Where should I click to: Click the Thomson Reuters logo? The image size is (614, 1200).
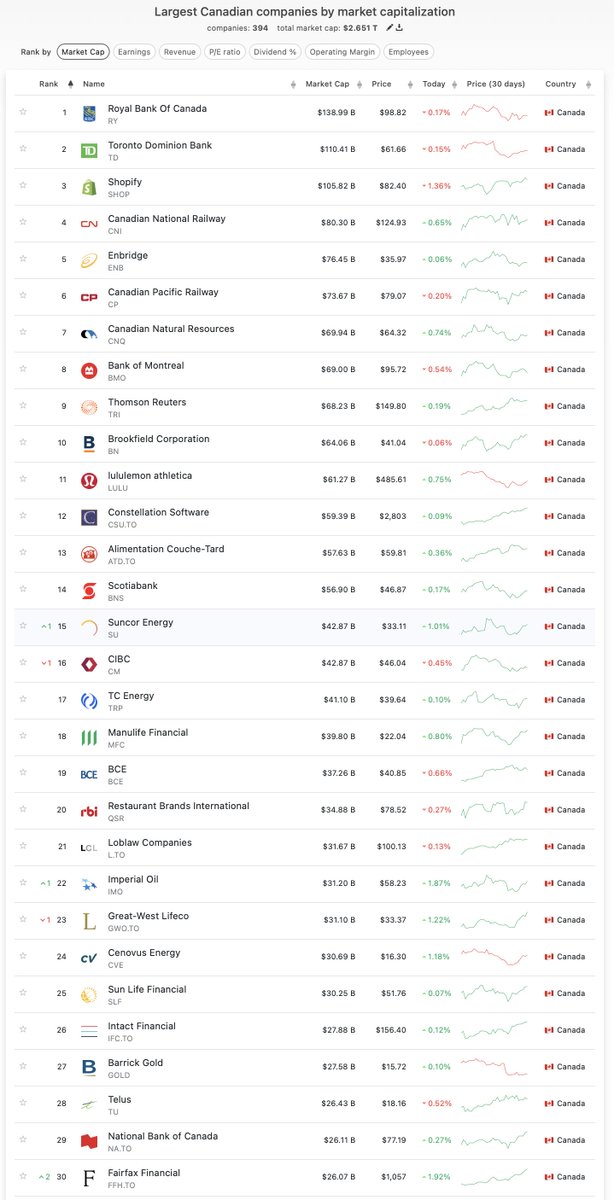click(x=88, y=407)
